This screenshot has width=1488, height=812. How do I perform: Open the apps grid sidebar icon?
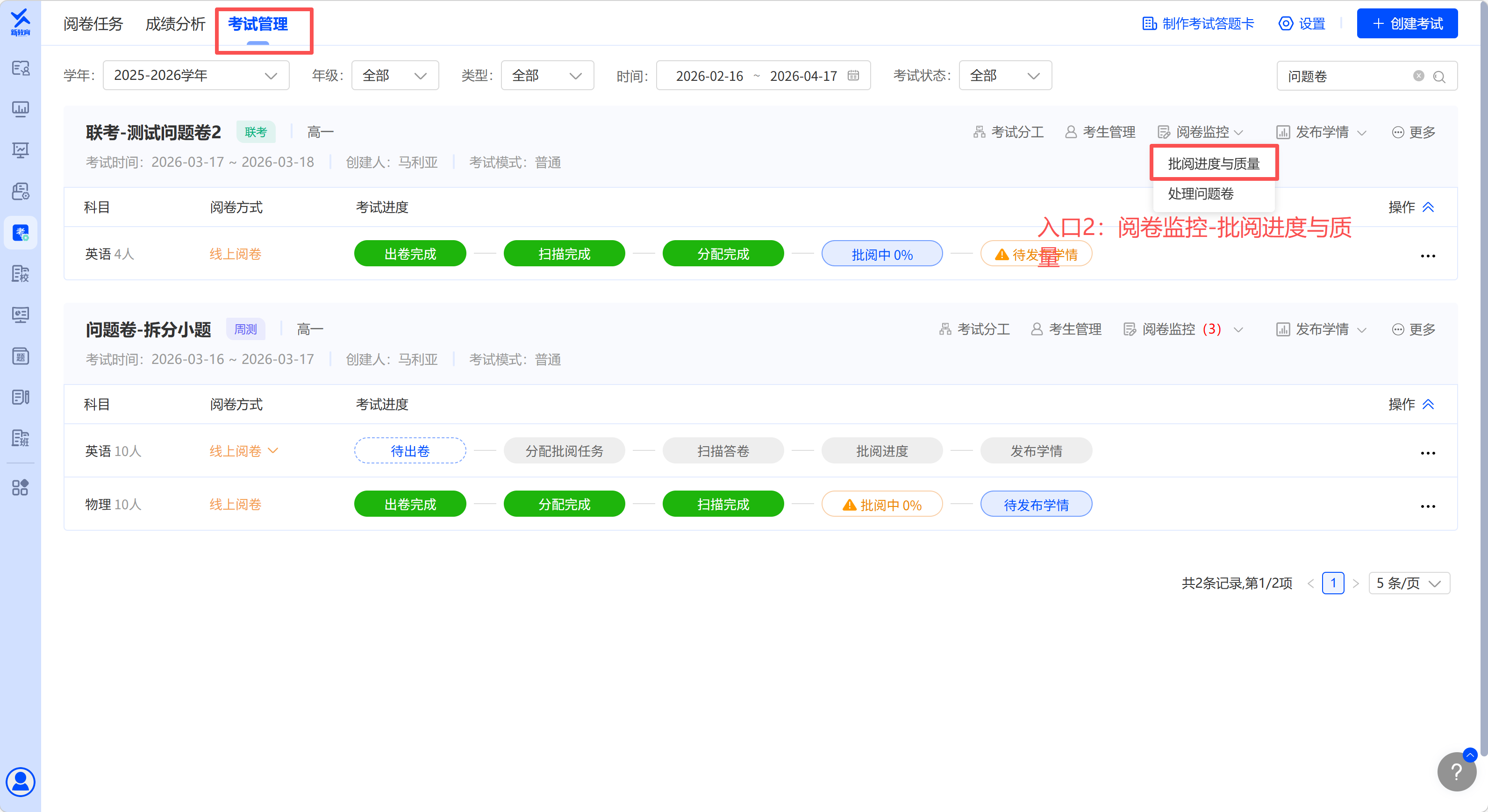point(21,487)
